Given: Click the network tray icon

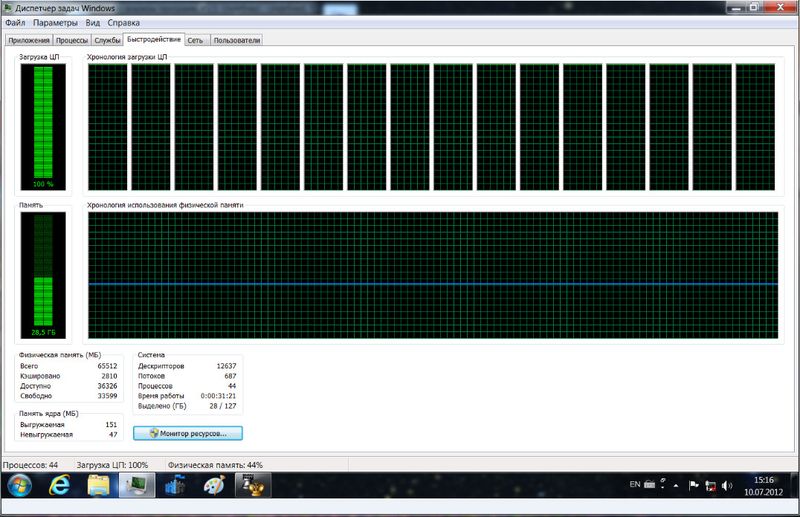Looking at the screenshot, I should pyautogui.click(x=710, y=485).
